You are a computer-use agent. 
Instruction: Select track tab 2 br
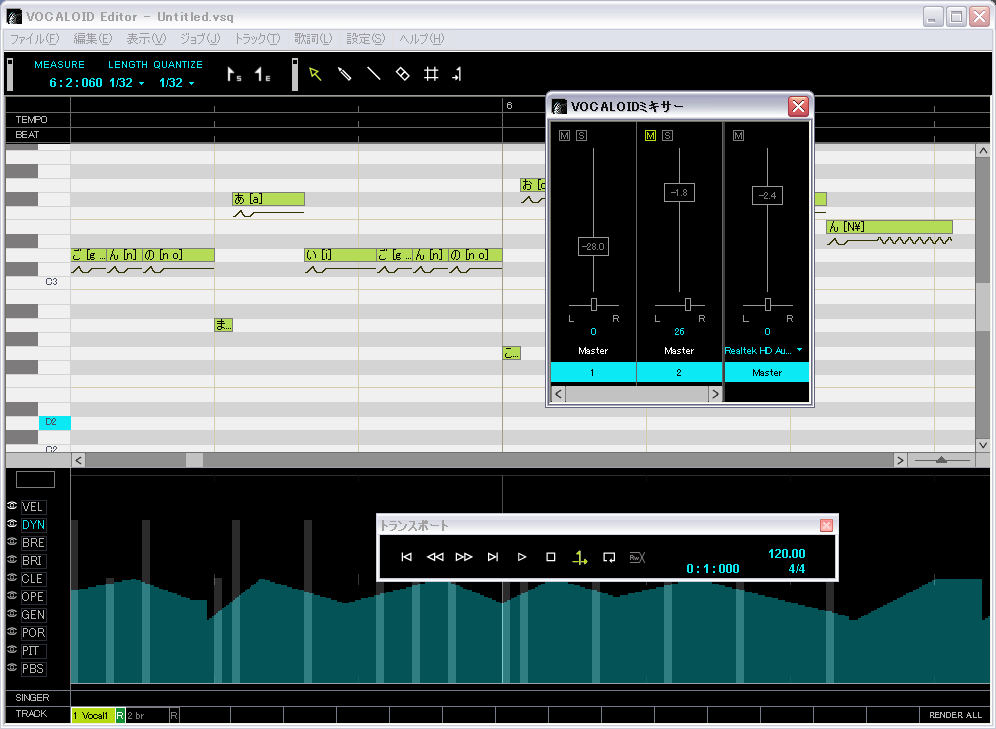[x=147, y=716]
